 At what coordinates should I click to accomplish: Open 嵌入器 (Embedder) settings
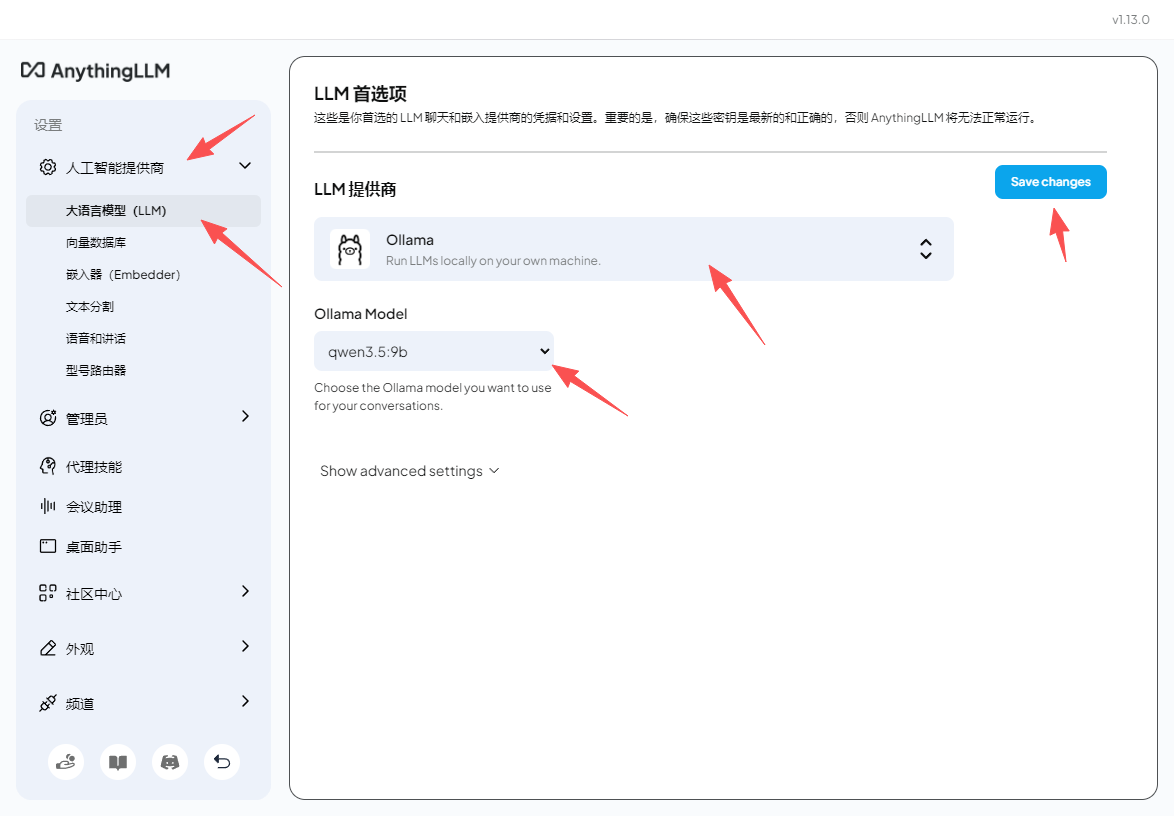pos(123,275)
